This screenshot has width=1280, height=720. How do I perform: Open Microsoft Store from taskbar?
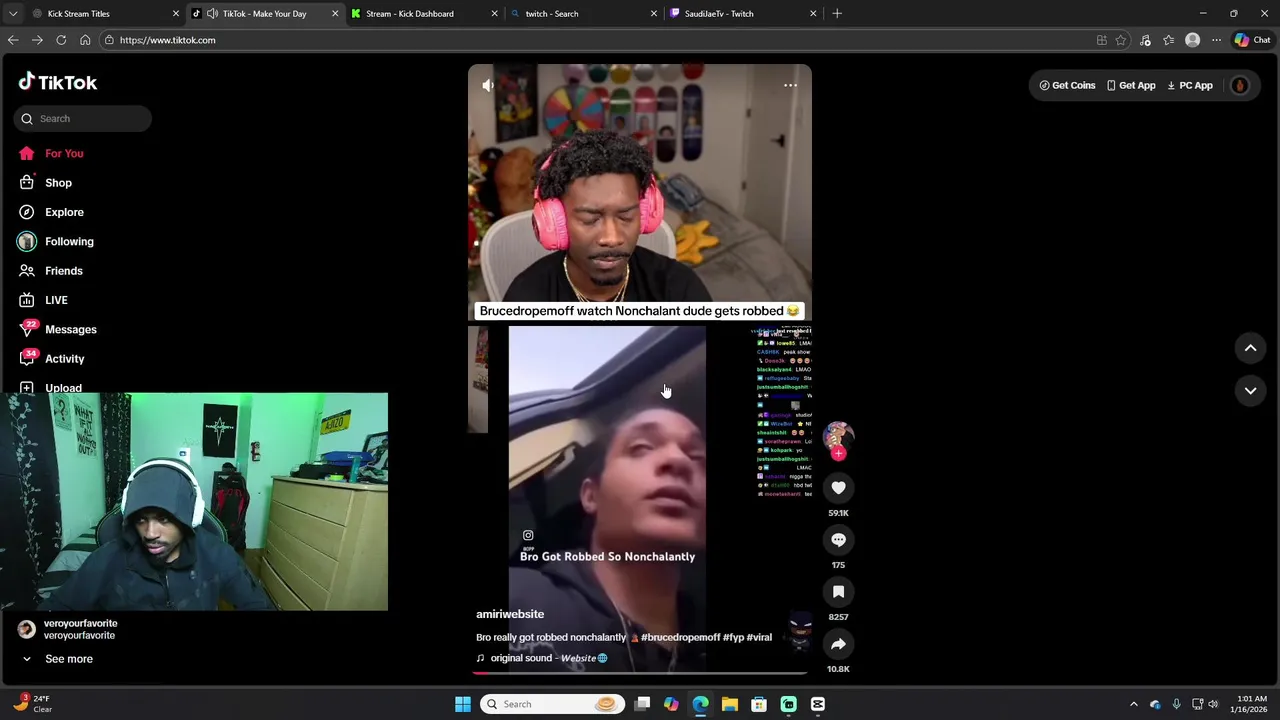point(759,704)
